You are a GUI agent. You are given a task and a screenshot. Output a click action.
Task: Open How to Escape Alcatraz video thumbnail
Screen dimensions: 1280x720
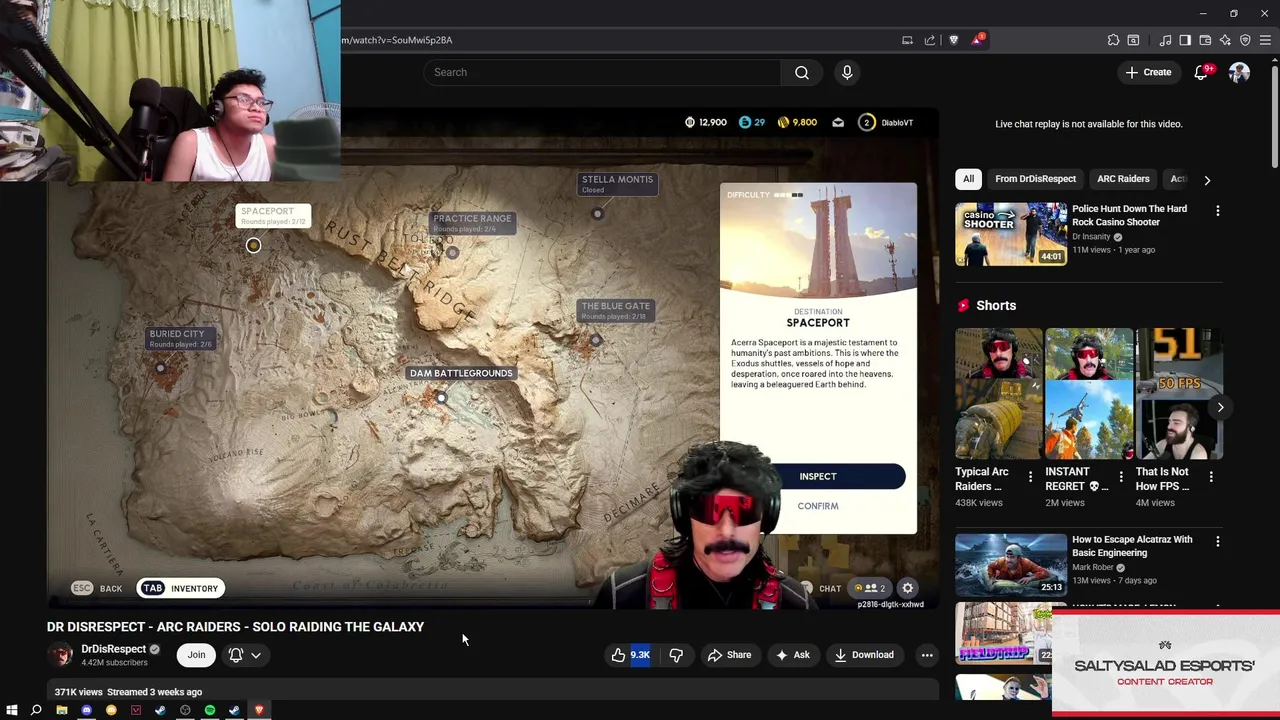tap(1011, 565)
